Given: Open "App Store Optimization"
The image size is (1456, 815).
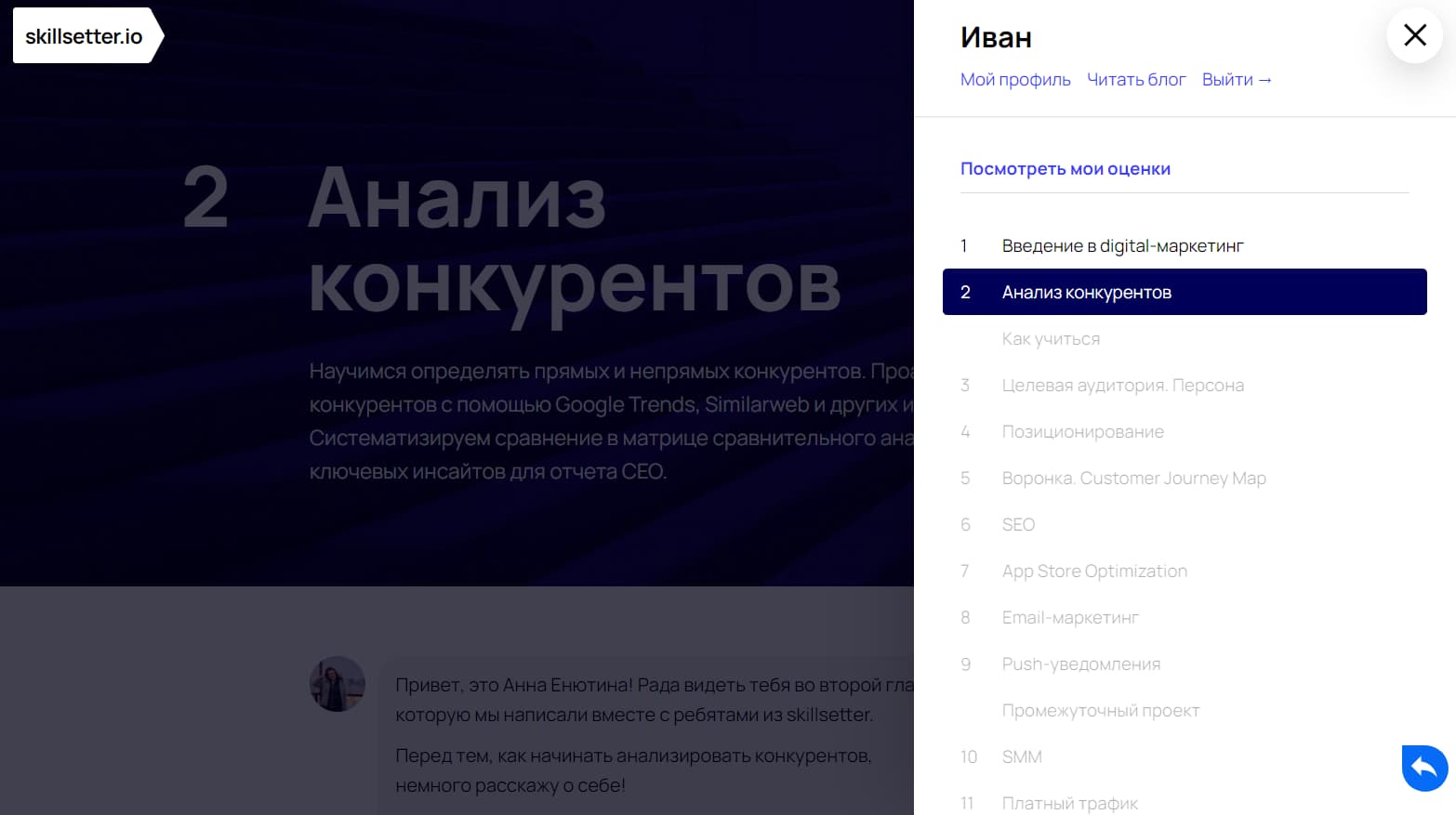Looking at the screenshot, I should pos(1094,571).
